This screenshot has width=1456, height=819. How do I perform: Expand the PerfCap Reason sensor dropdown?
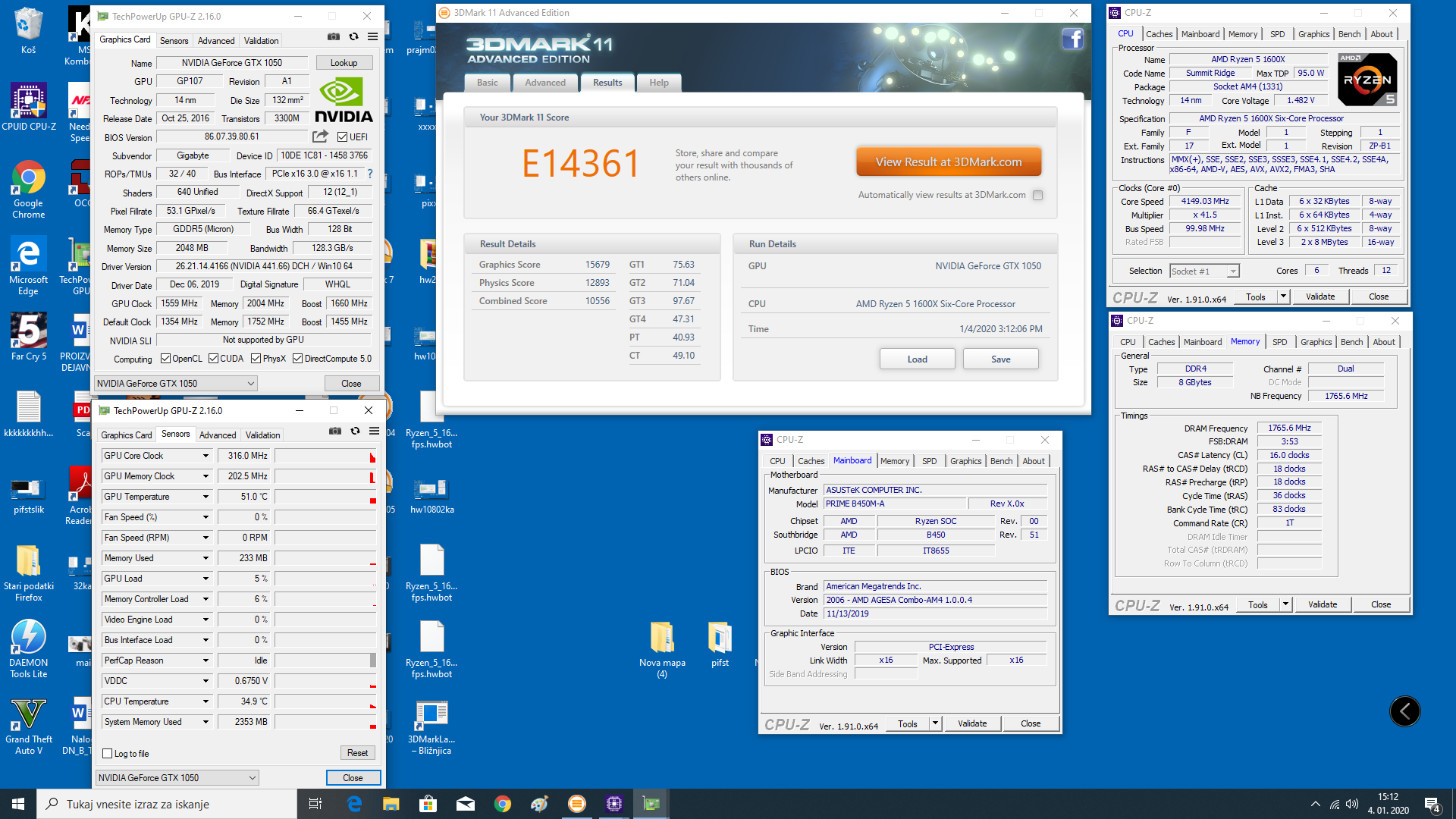pos(206,661)
